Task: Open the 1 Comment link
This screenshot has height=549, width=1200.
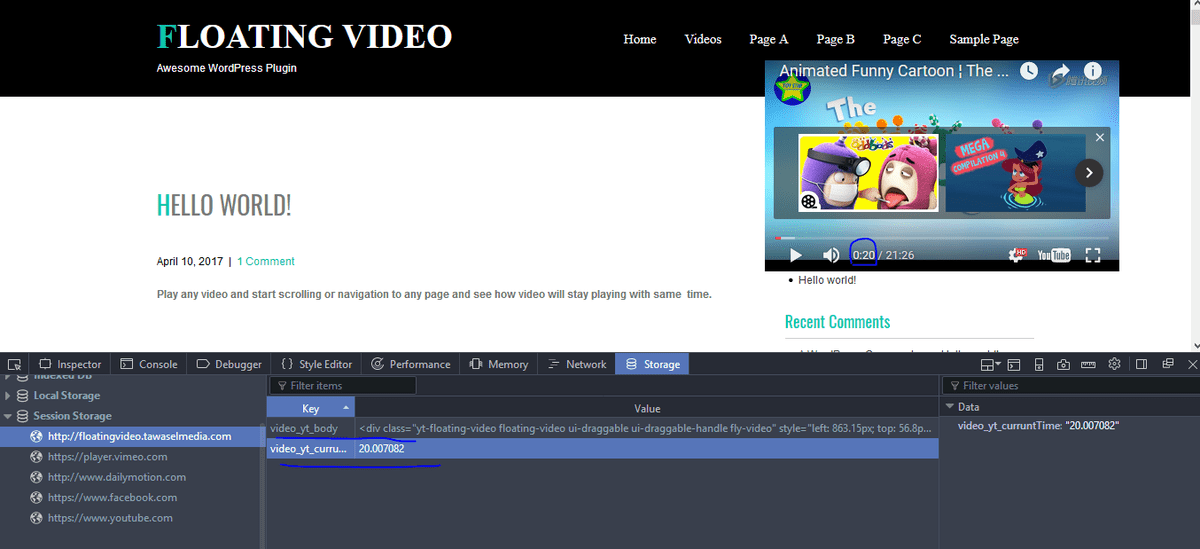Action: 266,261
